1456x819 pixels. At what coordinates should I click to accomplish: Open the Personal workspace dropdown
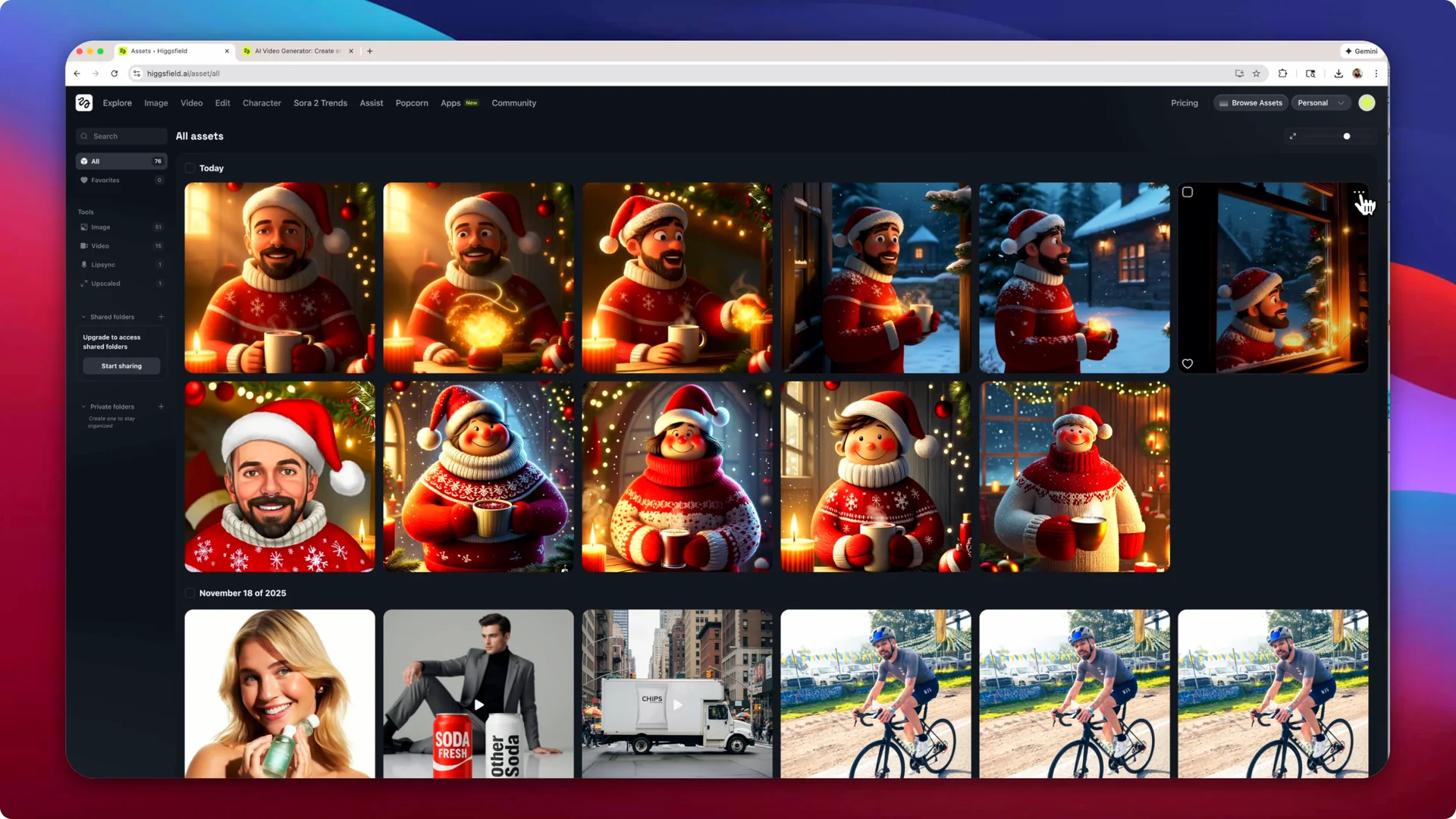[1320, 102]
